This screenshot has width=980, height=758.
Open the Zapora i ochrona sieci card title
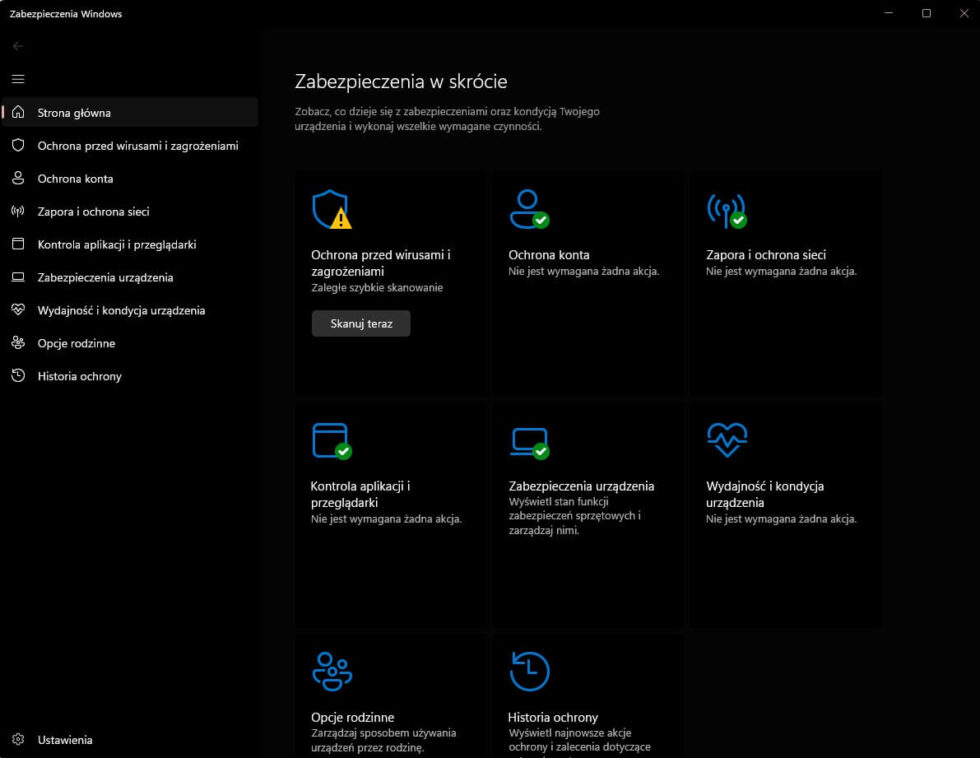click(766, 255)
